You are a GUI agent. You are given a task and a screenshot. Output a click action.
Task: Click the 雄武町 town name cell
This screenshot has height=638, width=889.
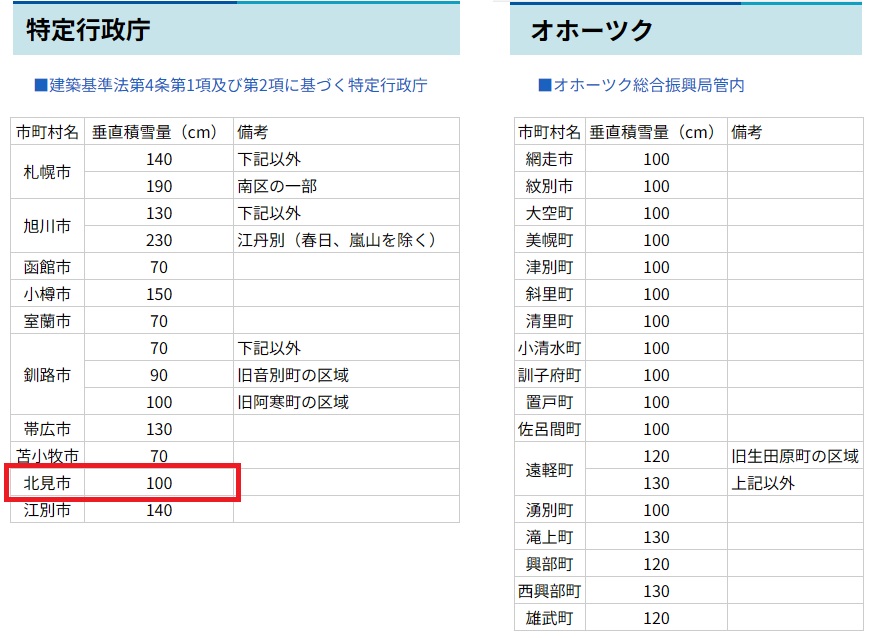549,618
